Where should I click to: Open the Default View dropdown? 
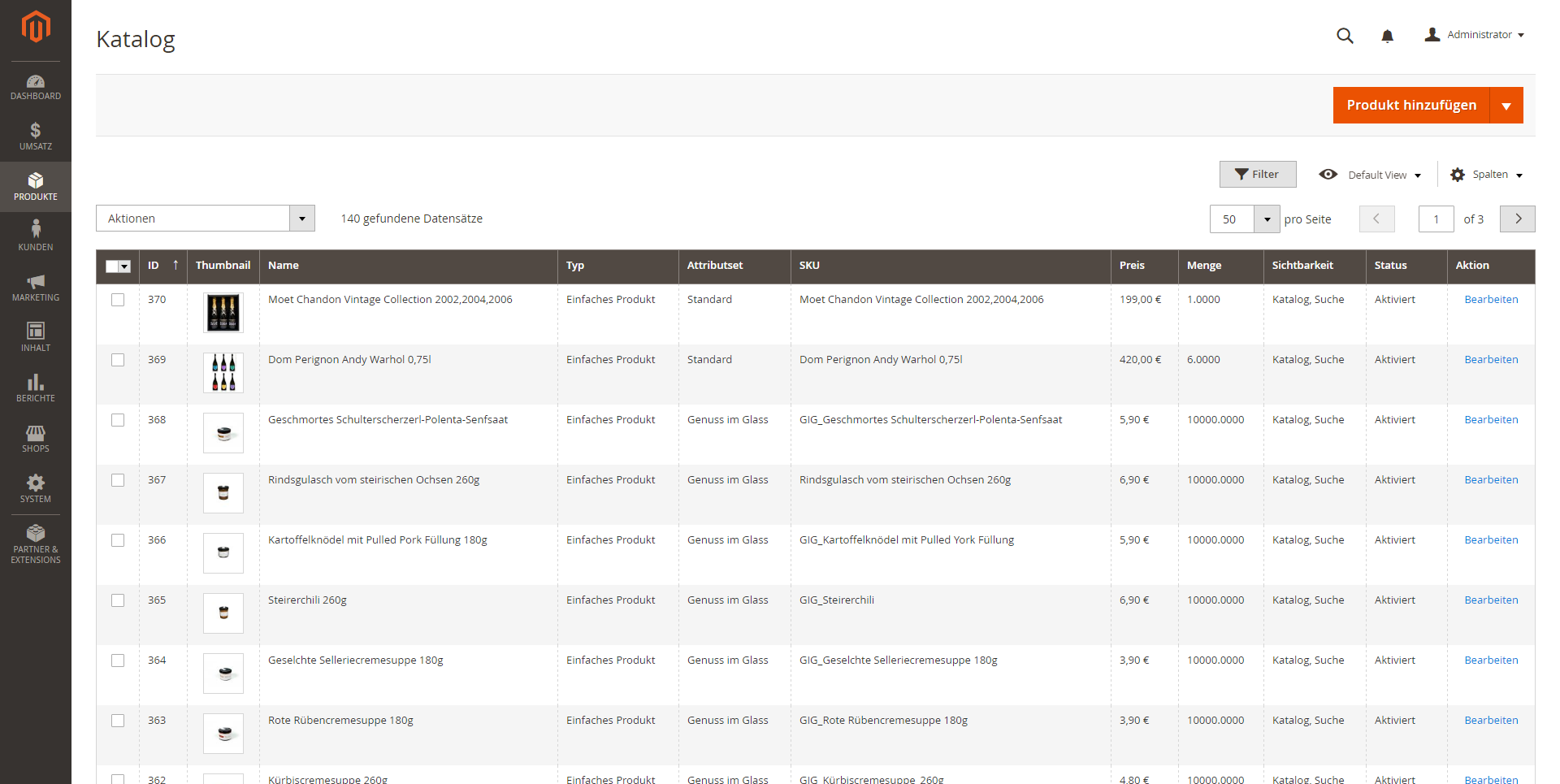click(1371, 175)
